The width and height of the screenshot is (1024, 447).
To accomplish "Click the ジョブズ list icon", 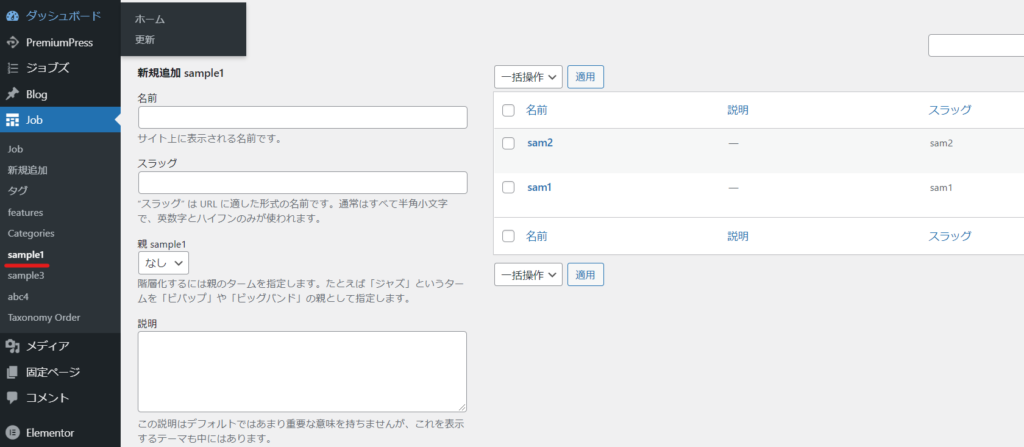I will click(12, 68).
